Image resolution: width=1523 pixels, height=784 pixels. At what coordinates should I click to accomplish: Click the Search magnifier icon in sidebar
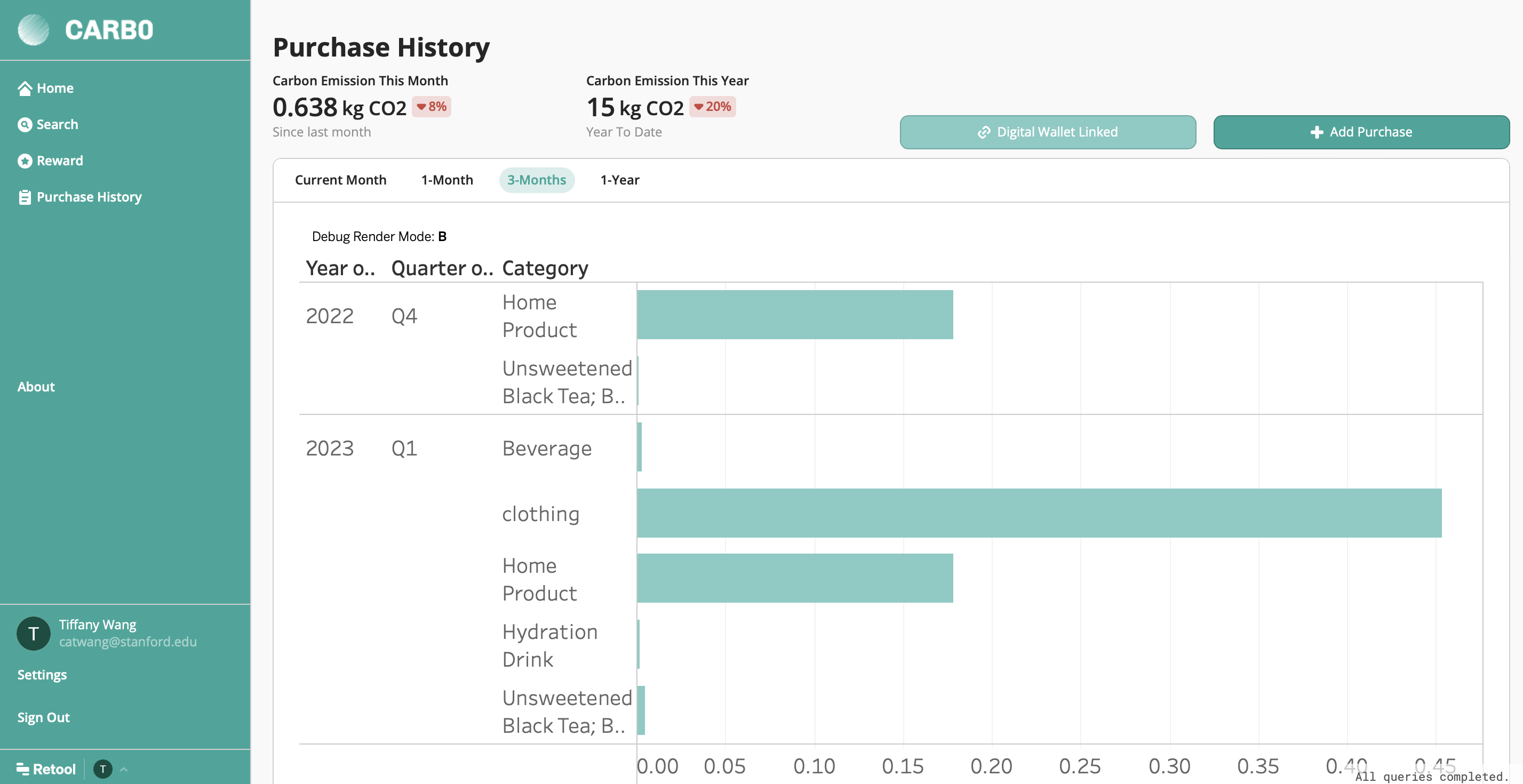(24, 125)
